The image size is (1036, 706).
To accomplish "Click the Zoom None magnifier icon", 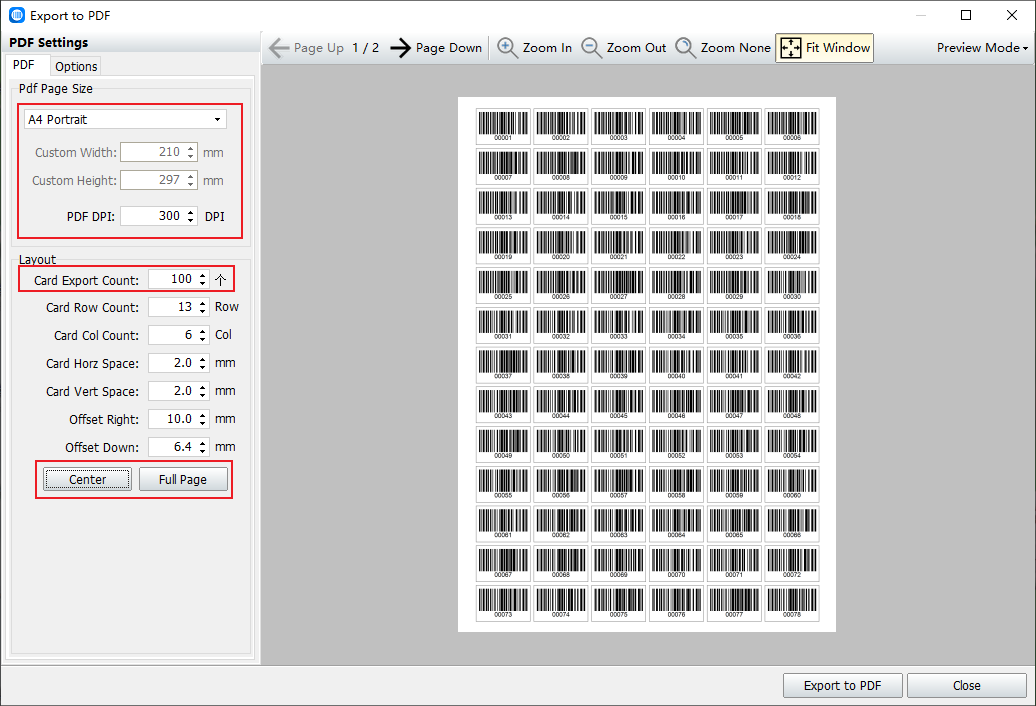I will click(x=685, y=48).
